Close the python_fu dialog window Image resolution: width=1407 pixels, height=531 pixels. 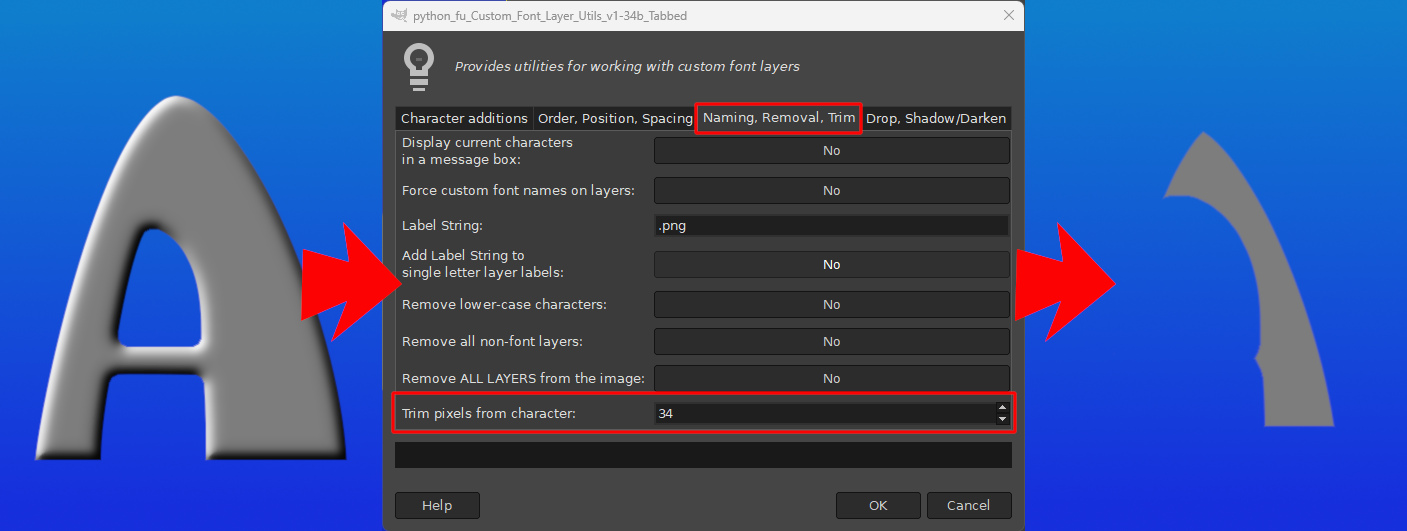coord(1008,15)
